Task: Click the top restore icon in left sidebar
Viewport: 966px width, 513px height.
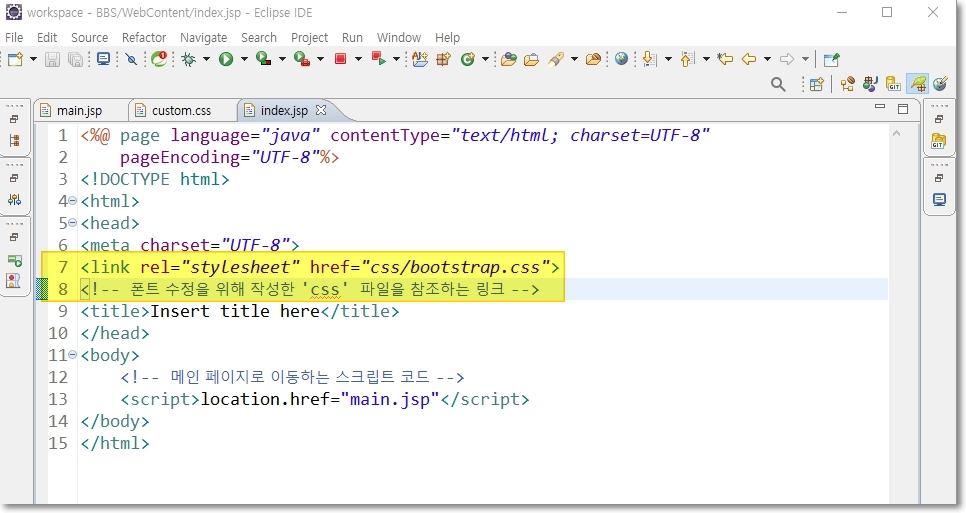Action: pos(14,119)
